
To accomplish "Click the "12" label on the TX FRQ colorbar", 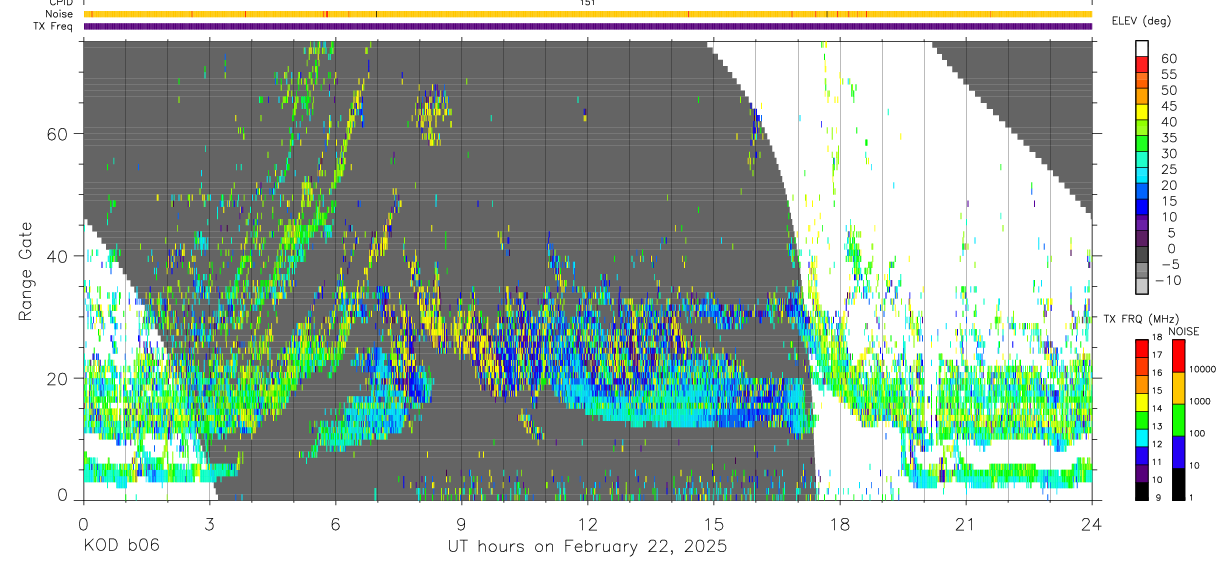I will [1157, 444].
